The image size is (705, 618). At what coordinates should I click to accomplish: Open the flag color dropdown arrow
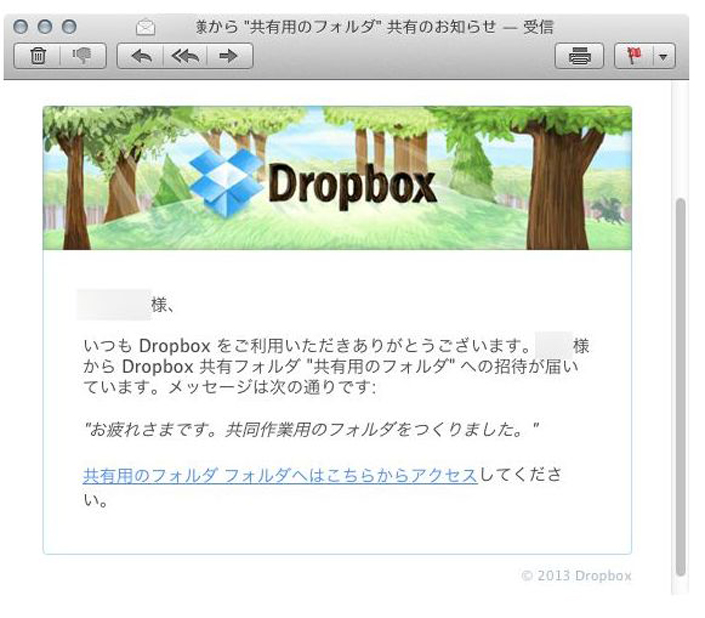click(x=663, y=56)
